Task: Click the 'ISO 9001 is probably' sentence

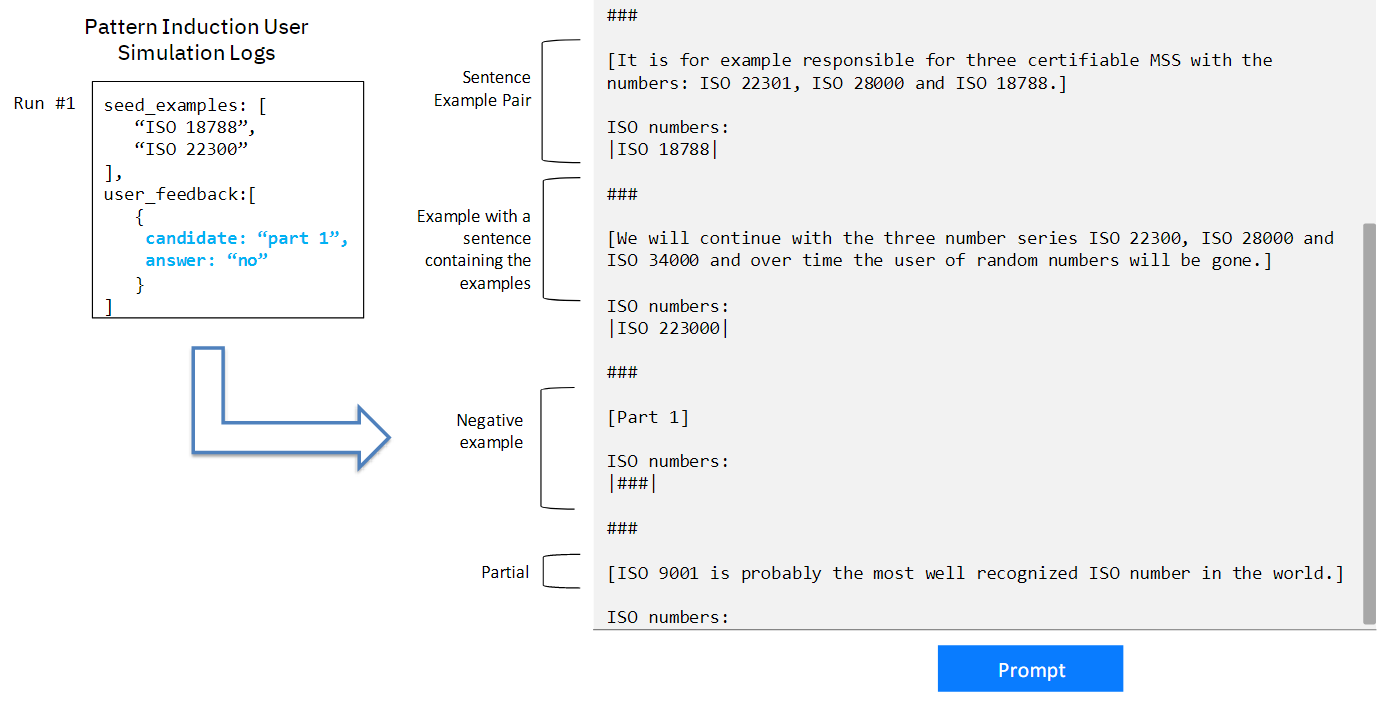Action: coord(975,573)
